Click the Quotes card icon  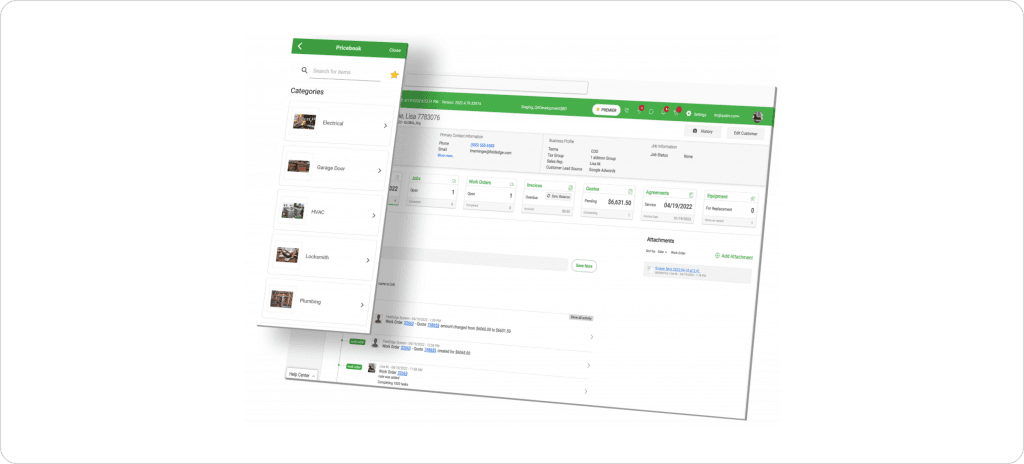click(630, 191)
